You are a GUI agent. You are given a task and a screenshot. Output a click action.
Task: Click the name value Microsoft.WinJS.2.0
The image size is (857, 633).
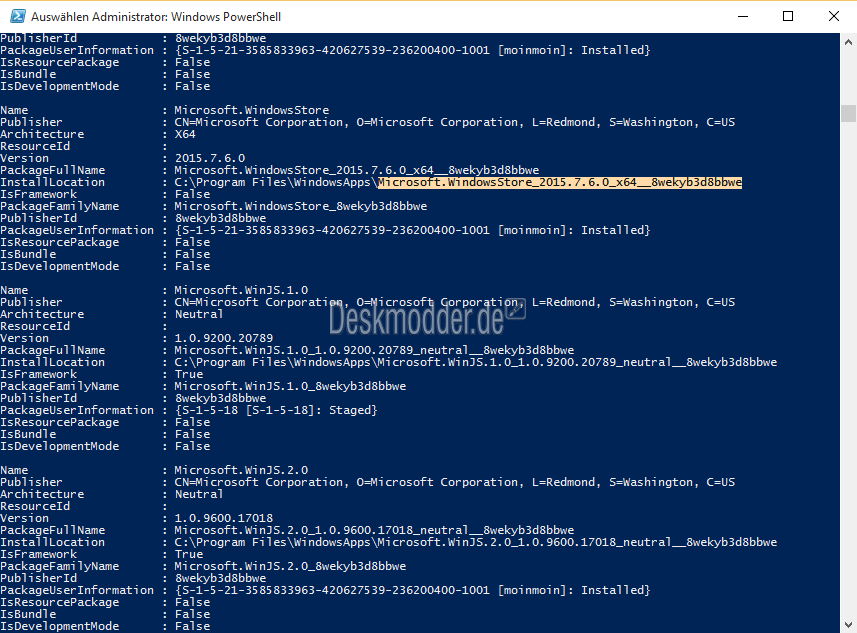(241, 470)
